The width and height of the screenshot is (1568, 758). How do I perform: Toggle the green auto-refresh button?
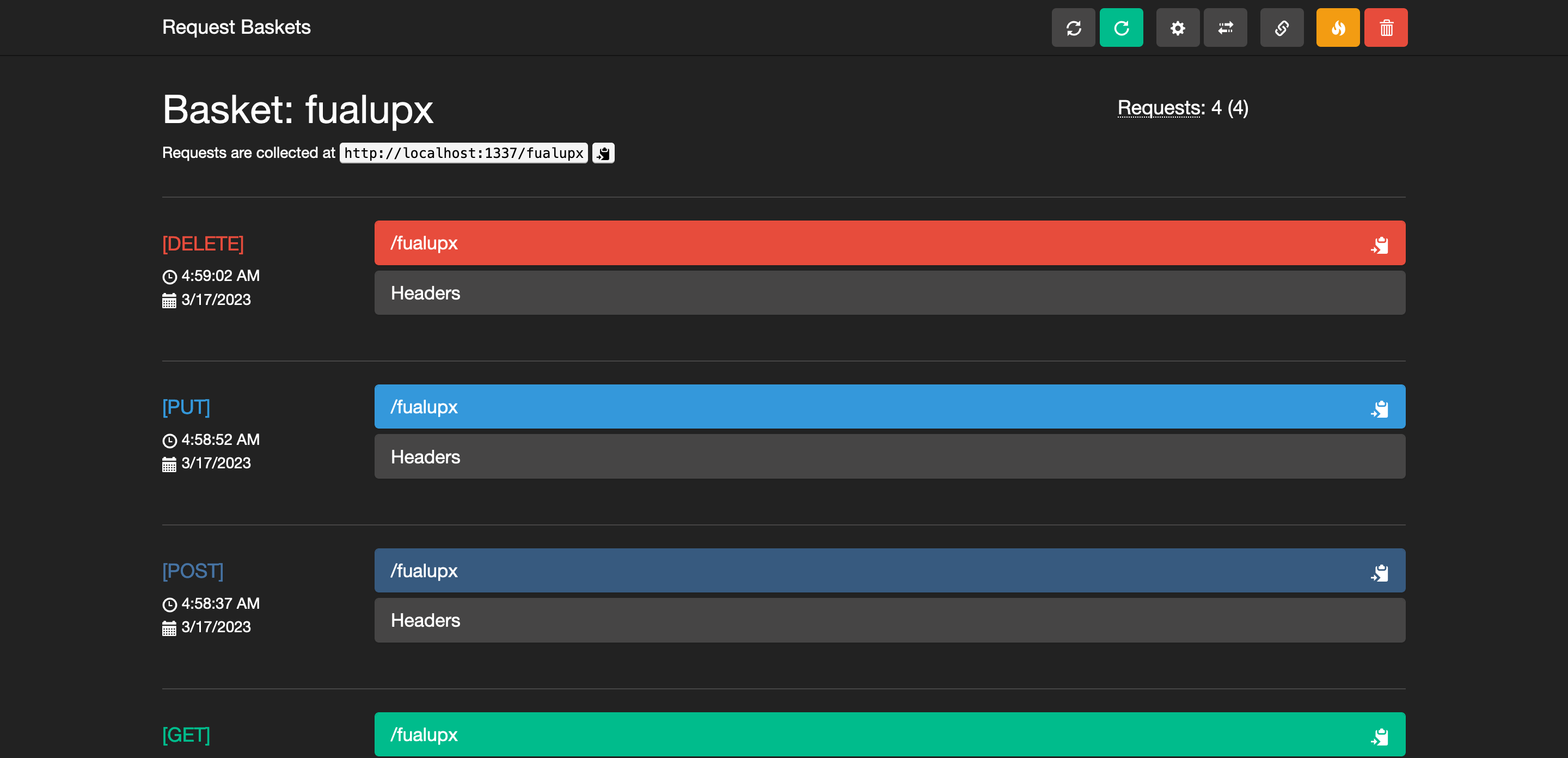(x=1120, y=28)
